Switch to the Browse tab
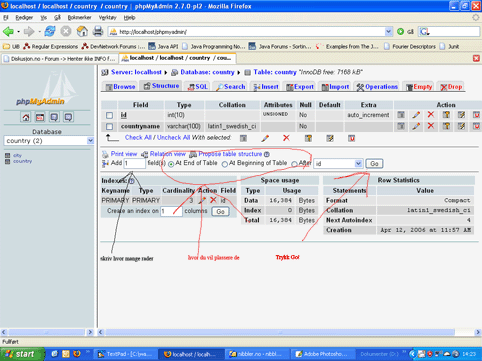 (x=120, y=87)
